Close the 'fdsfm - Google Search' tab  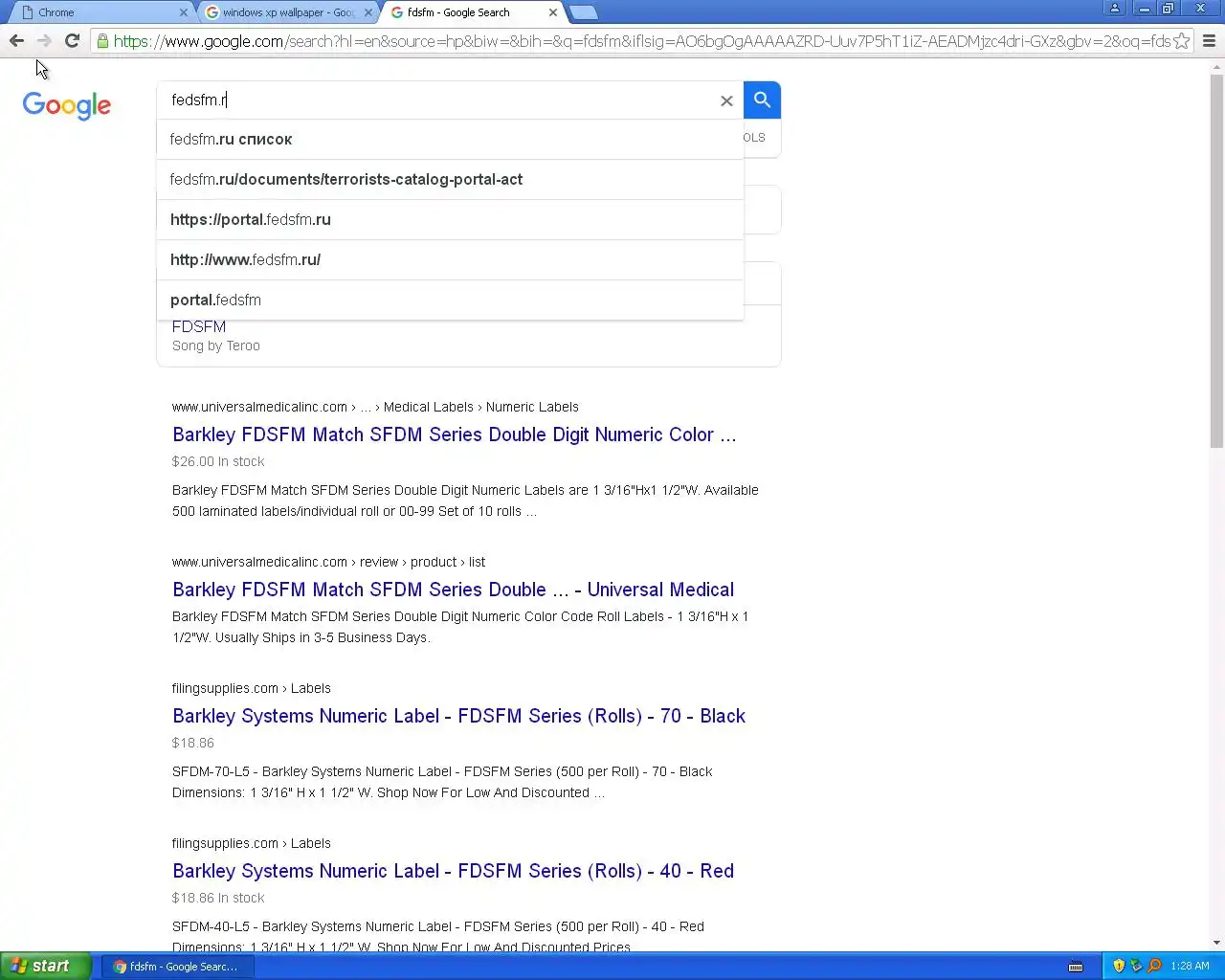tap(553, 12)
